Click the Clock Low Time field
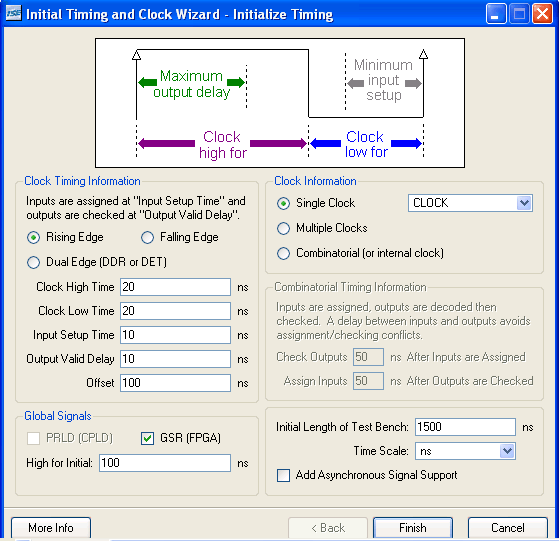The width and height of the screenshot is (559, 541). pyautogui.click(x=175, y=311)
